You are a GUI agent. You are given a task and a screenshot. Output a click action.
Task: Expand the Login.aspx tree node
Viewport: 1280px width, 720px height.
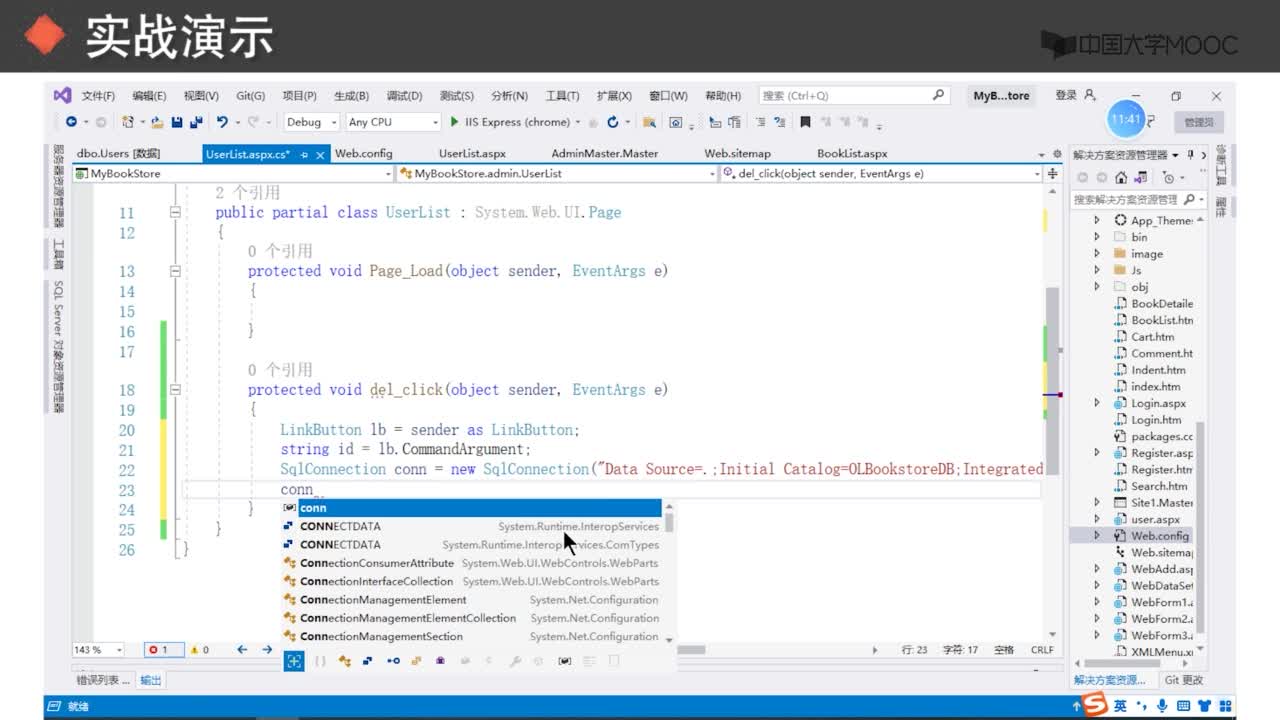click(x=1097, y=403)
